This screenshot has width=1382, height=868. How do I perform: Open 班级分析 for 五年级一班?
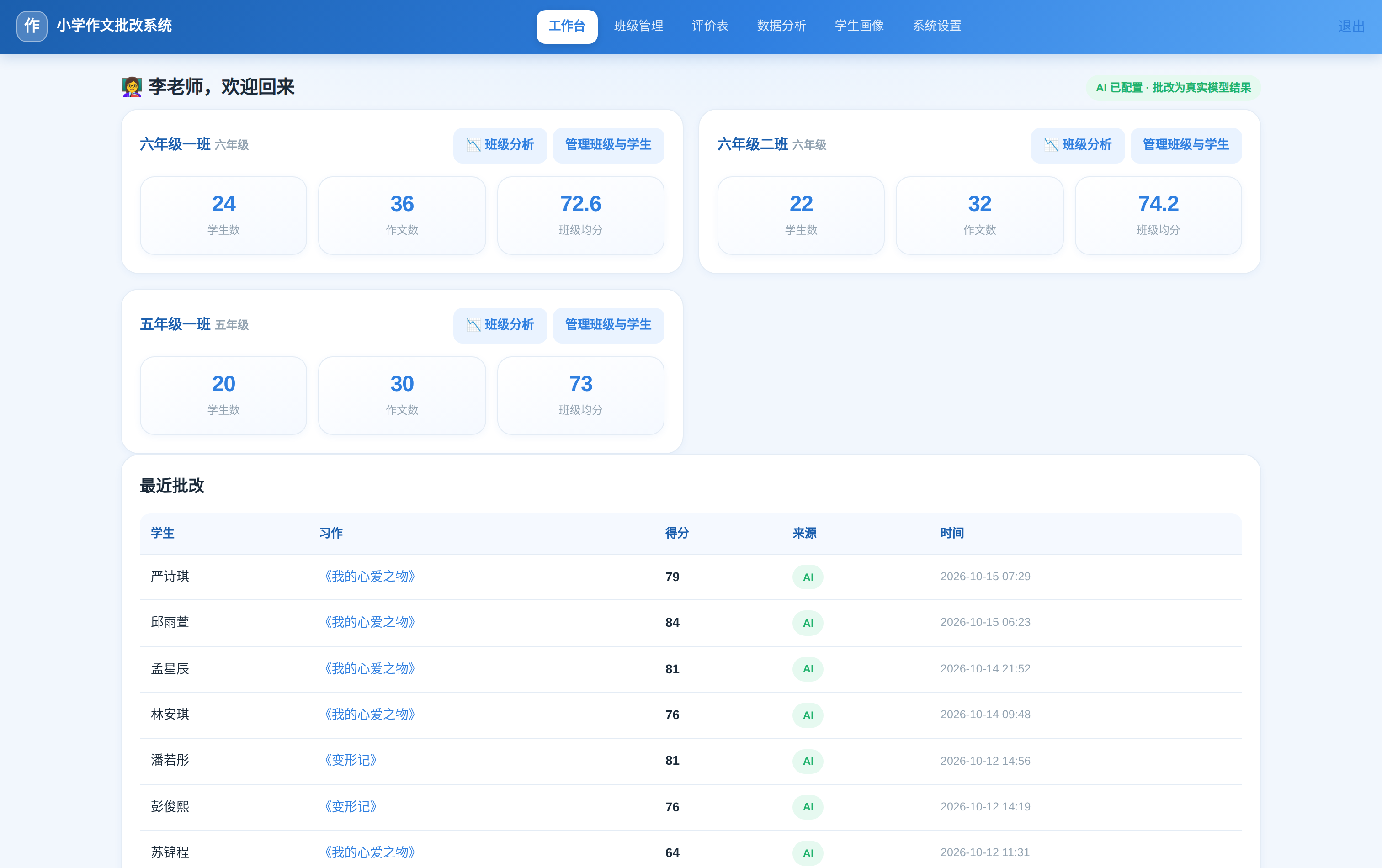500,325
